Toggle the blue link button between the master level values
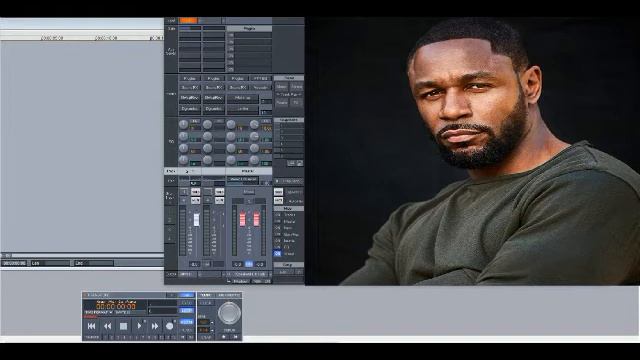This screenshot has height=360, width=640. [249, 264]
